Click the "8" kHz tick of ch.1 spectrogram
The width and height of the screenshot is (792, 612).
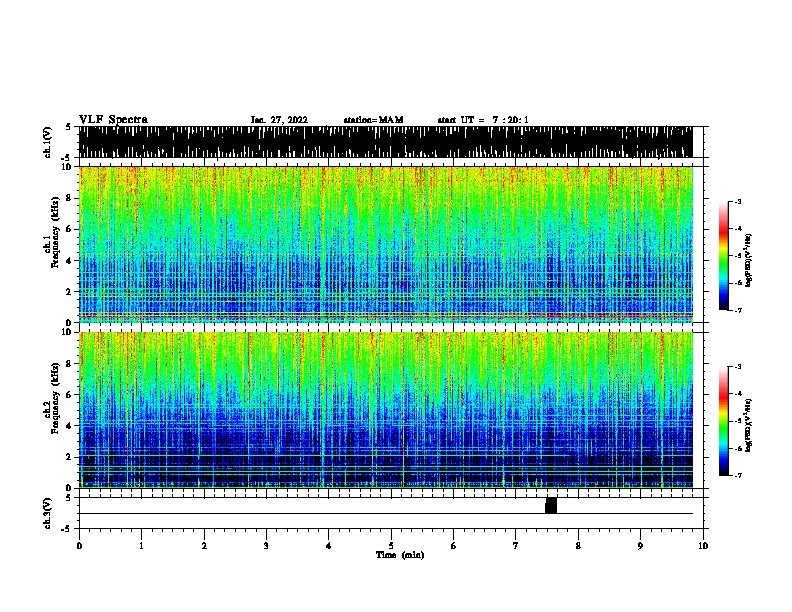(69, 198)
